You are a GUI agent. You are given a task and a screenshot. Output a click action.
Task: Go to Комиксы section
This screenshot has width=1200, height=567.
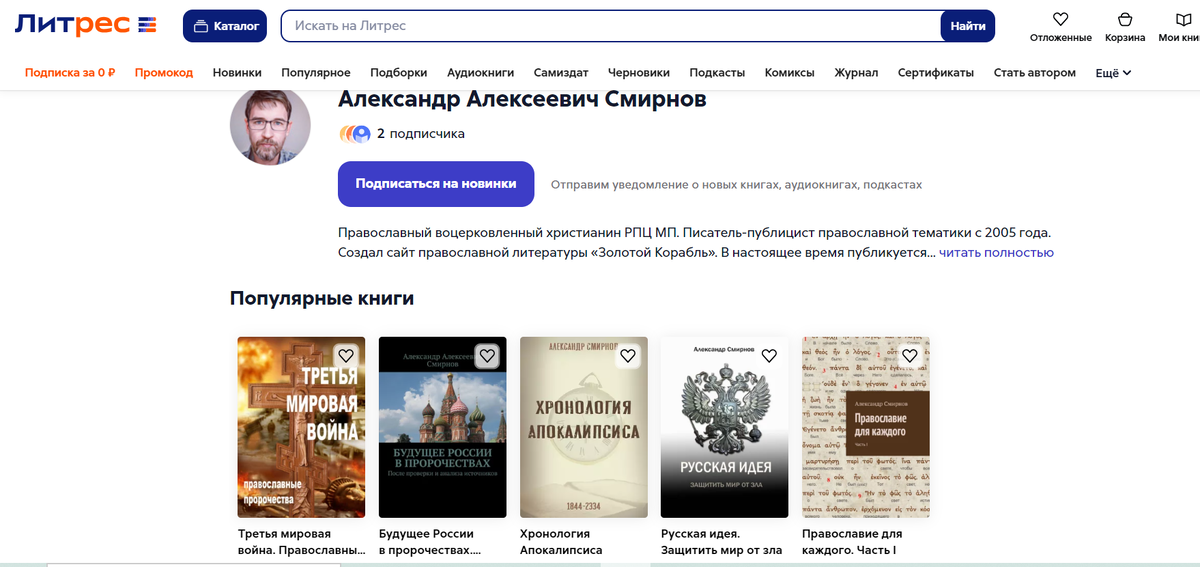(x=790, y=73)
